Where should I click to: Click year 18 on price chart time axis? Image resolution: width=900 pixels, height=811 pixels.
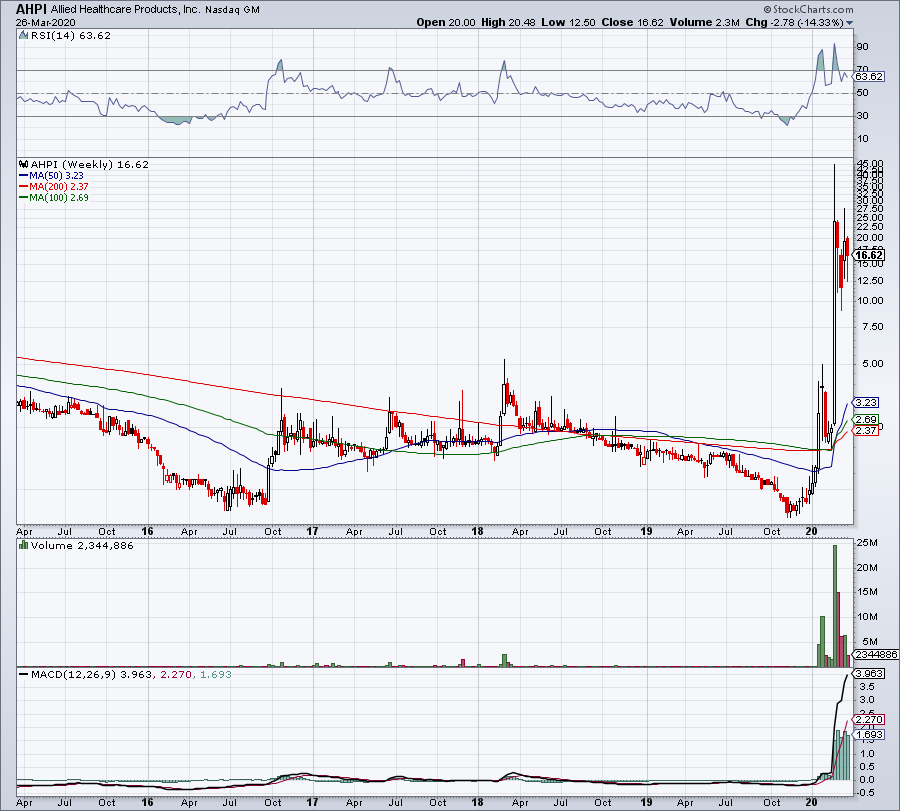(478, 531)
